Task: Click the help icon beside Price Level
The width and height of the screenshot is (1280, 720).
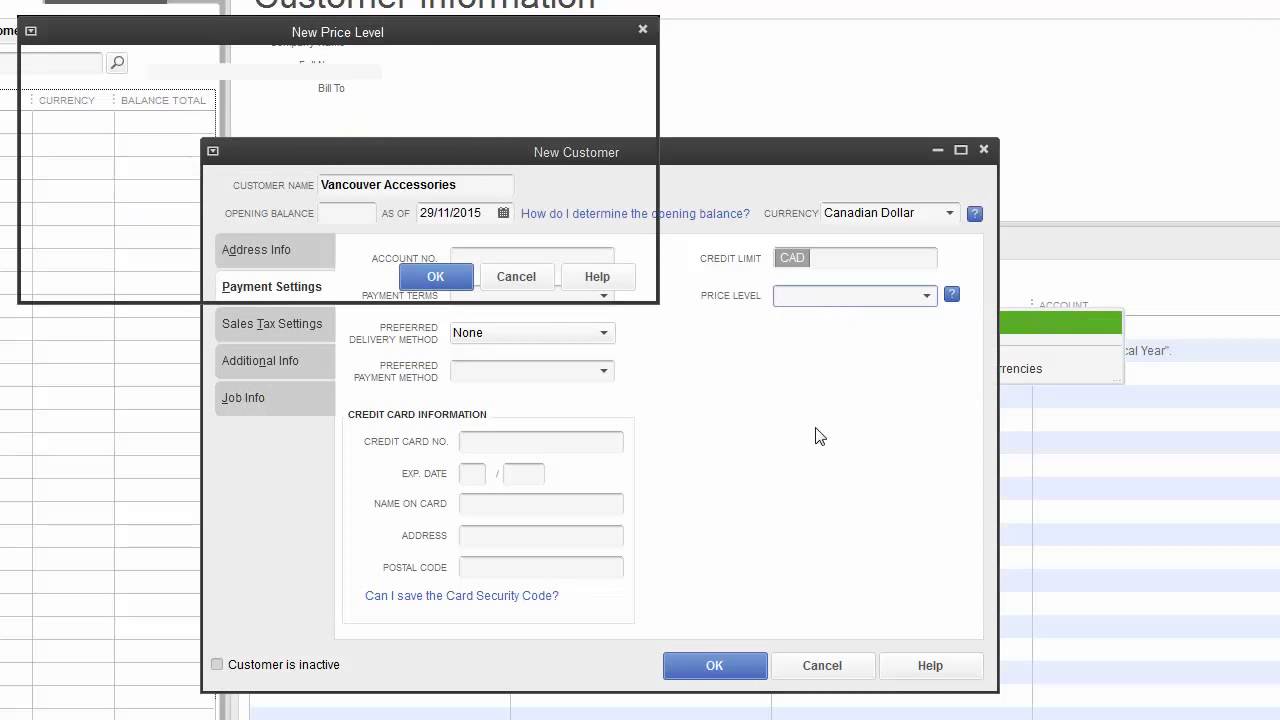Action: (x=952, y=294)
